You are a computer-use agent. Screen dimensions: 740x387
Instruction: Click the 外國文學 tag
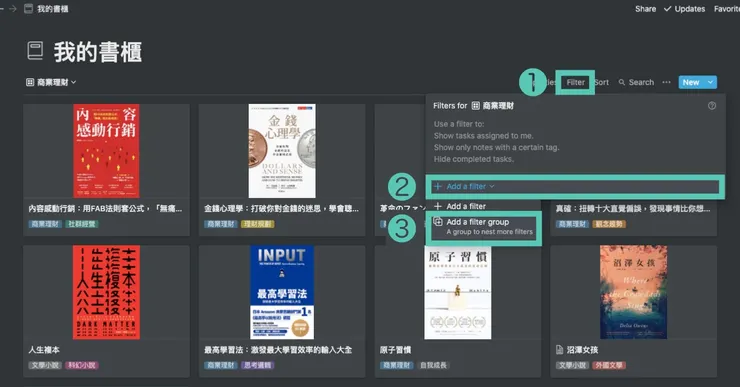tap(609, 365)
